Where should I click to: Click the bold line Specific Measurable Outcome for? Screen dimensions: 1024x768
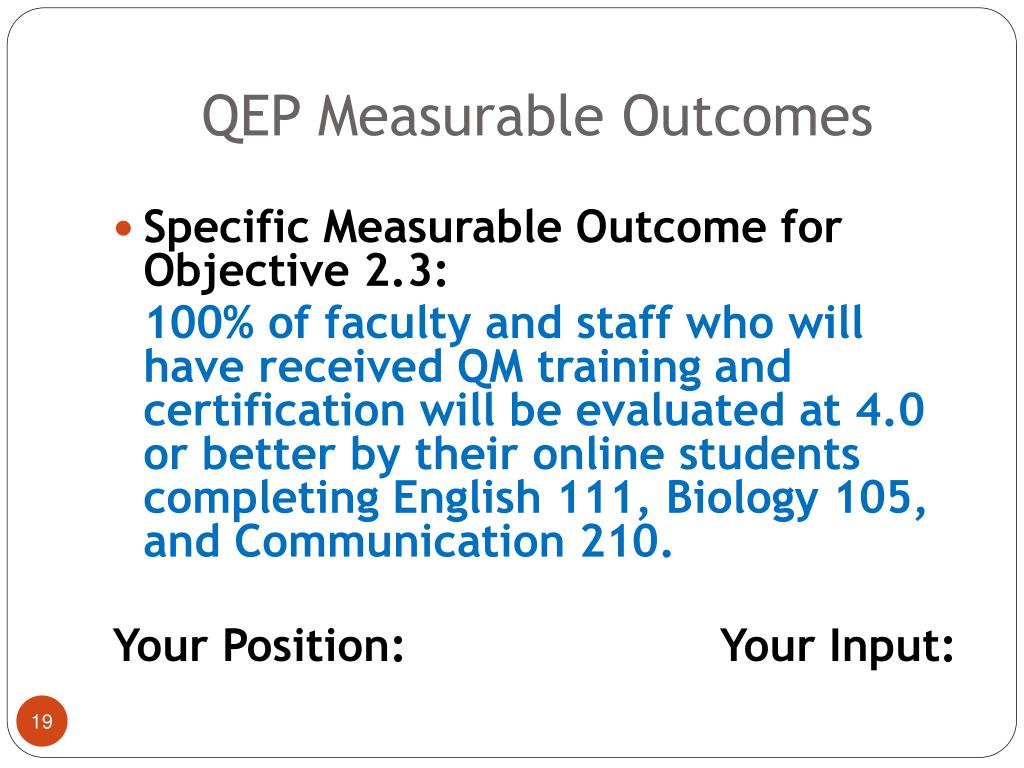point(492,227)
